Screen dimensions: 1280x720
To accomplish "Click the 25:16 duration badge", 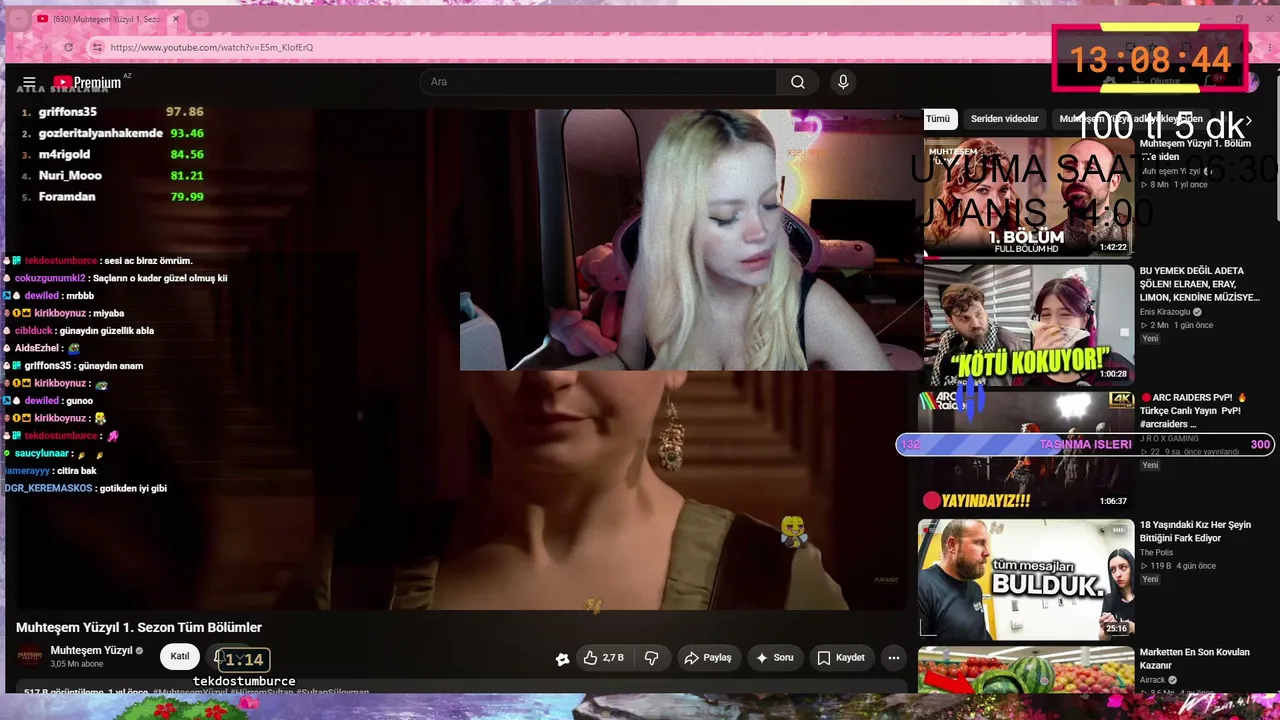I will pyautogui.click(x=1116, y=628).
